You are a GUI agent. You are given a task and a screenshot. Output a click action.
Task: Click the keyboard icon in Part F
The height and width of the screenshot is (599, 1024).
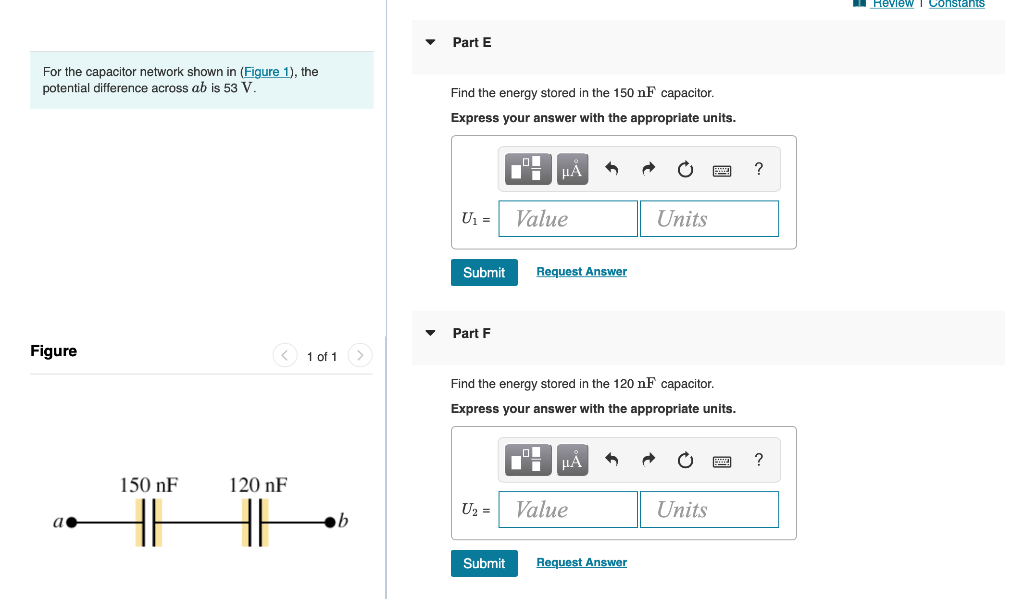point(722,460)
